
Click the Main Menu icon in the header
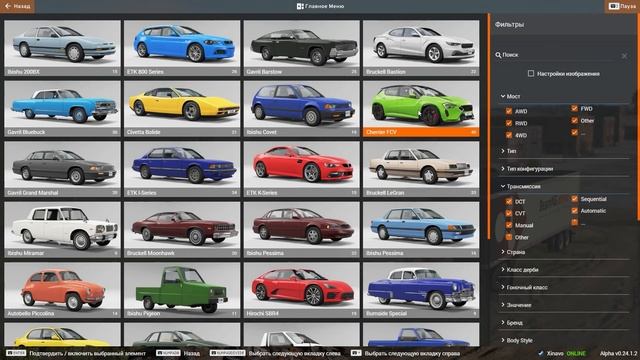[x=300, y=6]
